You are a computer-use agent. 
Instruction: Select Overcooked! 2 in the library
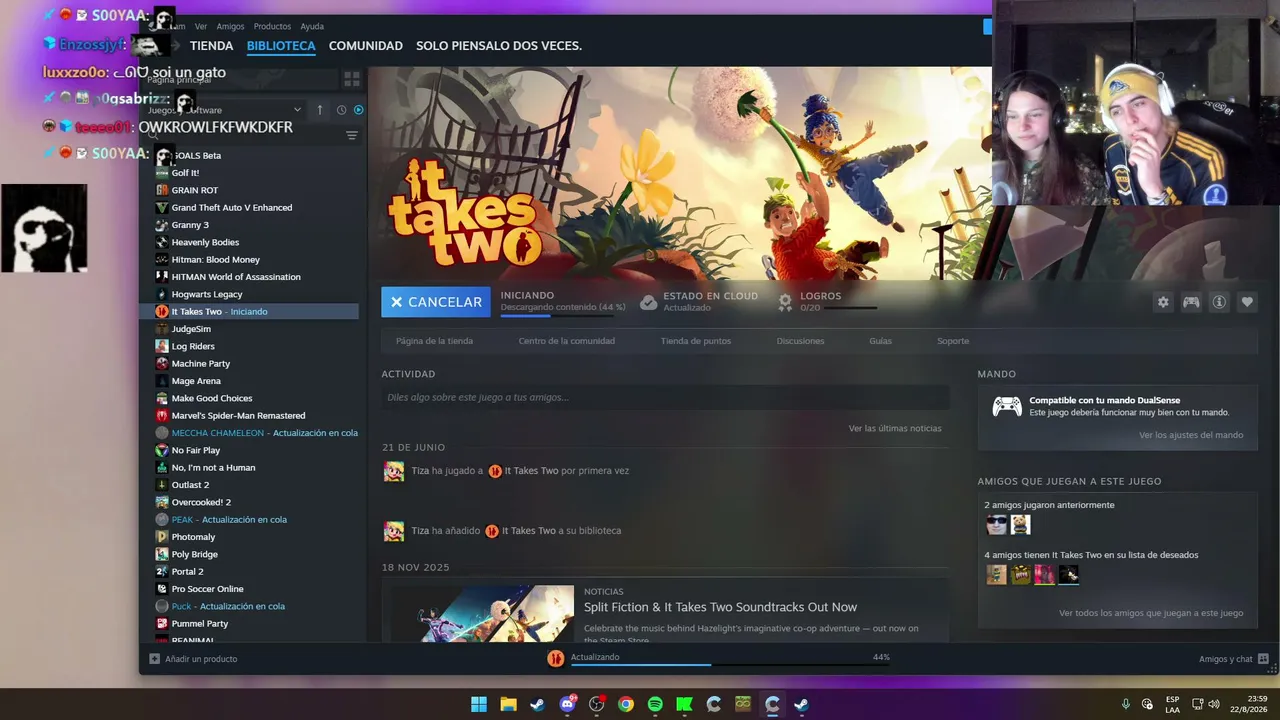(201, 502)
